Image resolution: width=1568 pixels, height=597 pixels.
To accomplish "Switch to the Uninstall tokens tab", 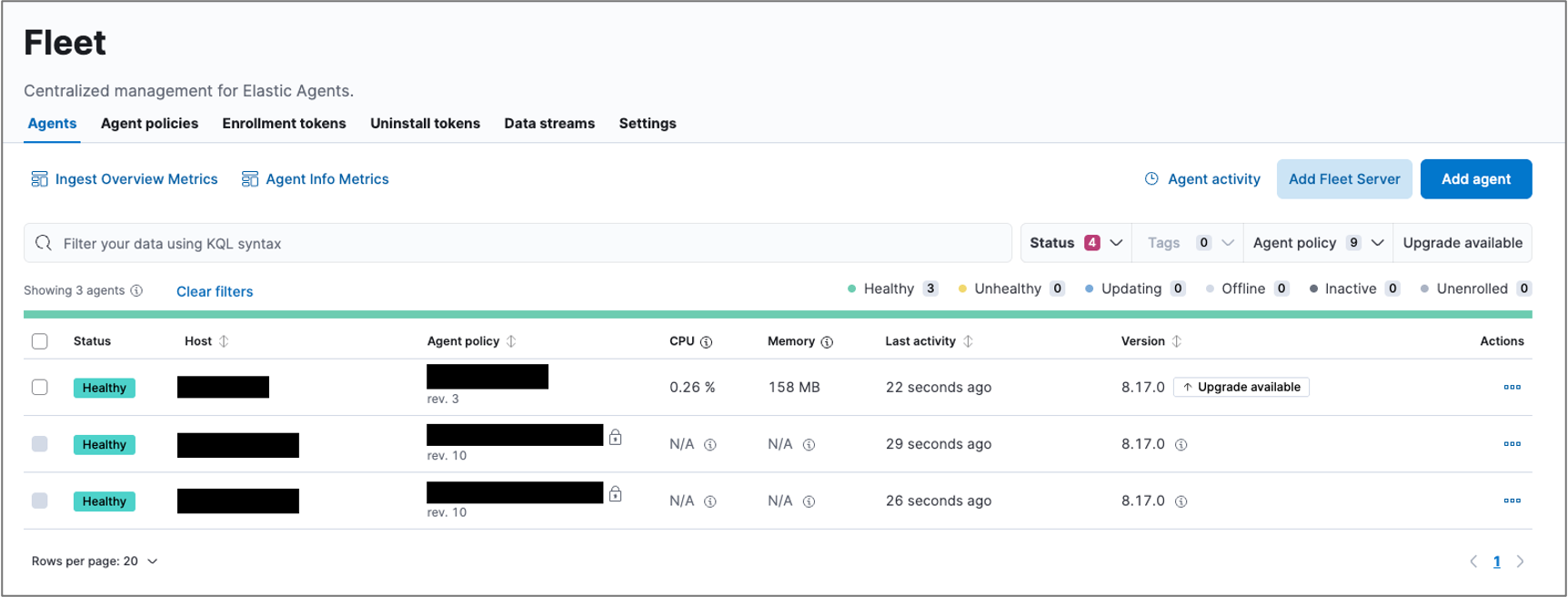I will pos(425,123).
